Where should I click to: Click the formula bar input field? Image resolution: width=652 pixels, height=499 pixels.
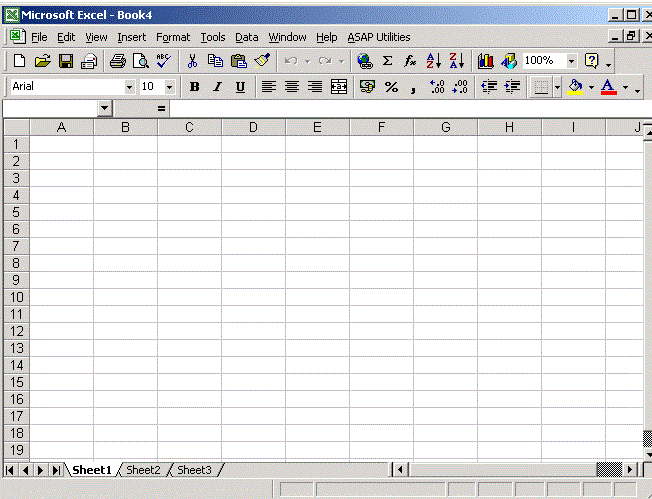(410, 109)
